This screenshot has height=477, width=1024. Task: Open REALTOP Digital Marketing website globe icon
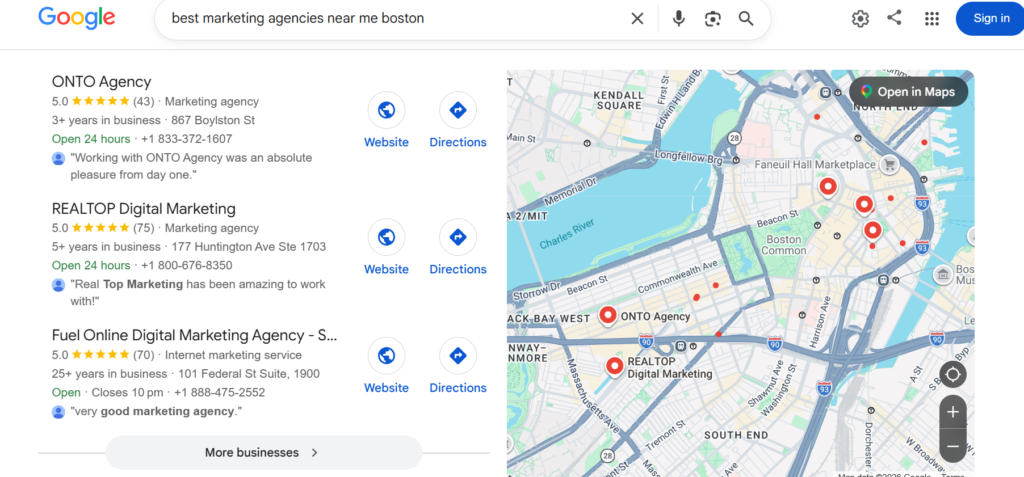[x=386, y=237]
